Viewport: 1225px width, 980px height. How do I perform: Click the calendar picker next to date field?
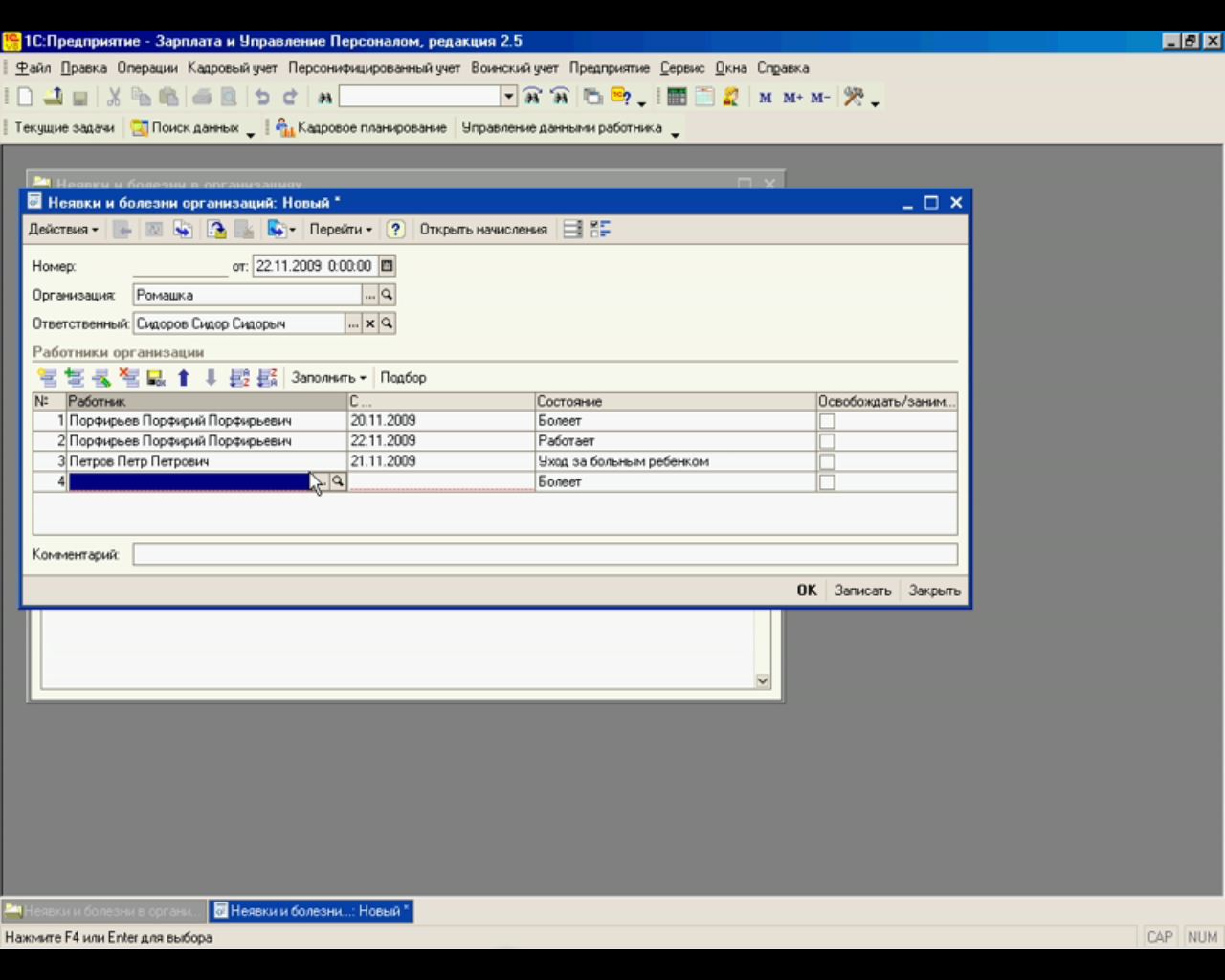387,266
